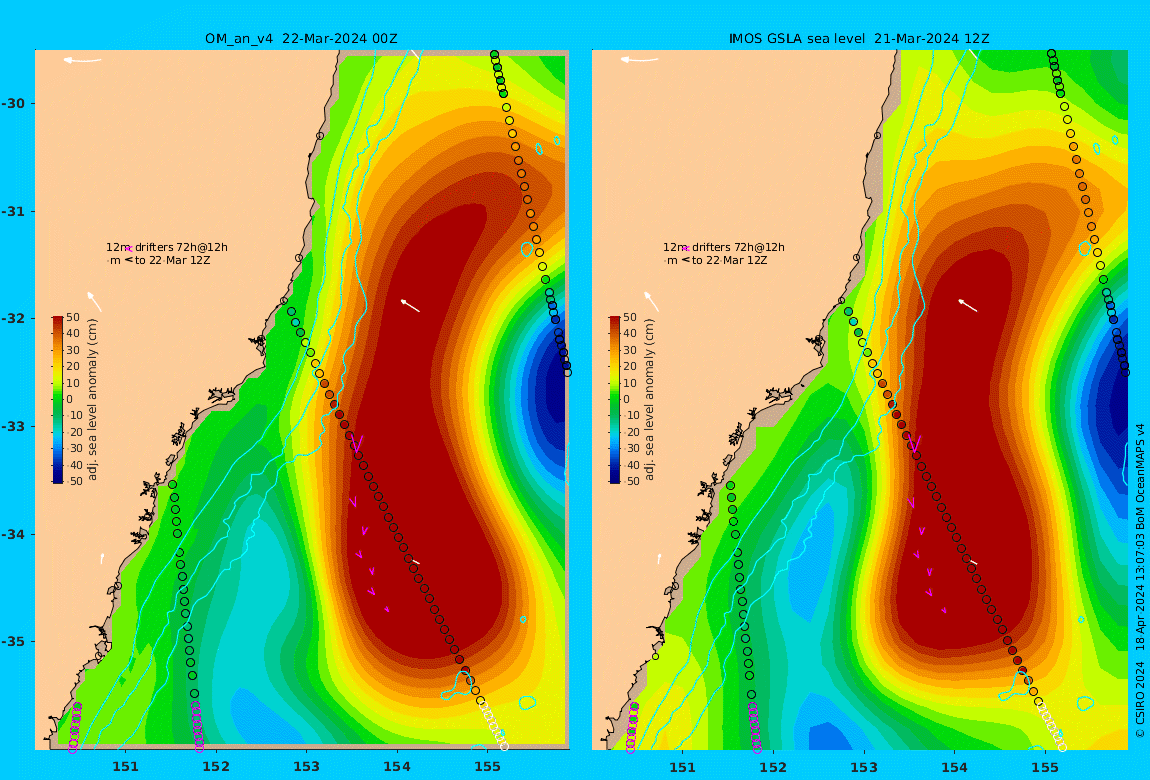This screenshot has width=1150, height=780.
Task: Click the CSIRO 2024 BoM OceanMAPS v4 copyright text
Action: click(x=1140, y=581)
